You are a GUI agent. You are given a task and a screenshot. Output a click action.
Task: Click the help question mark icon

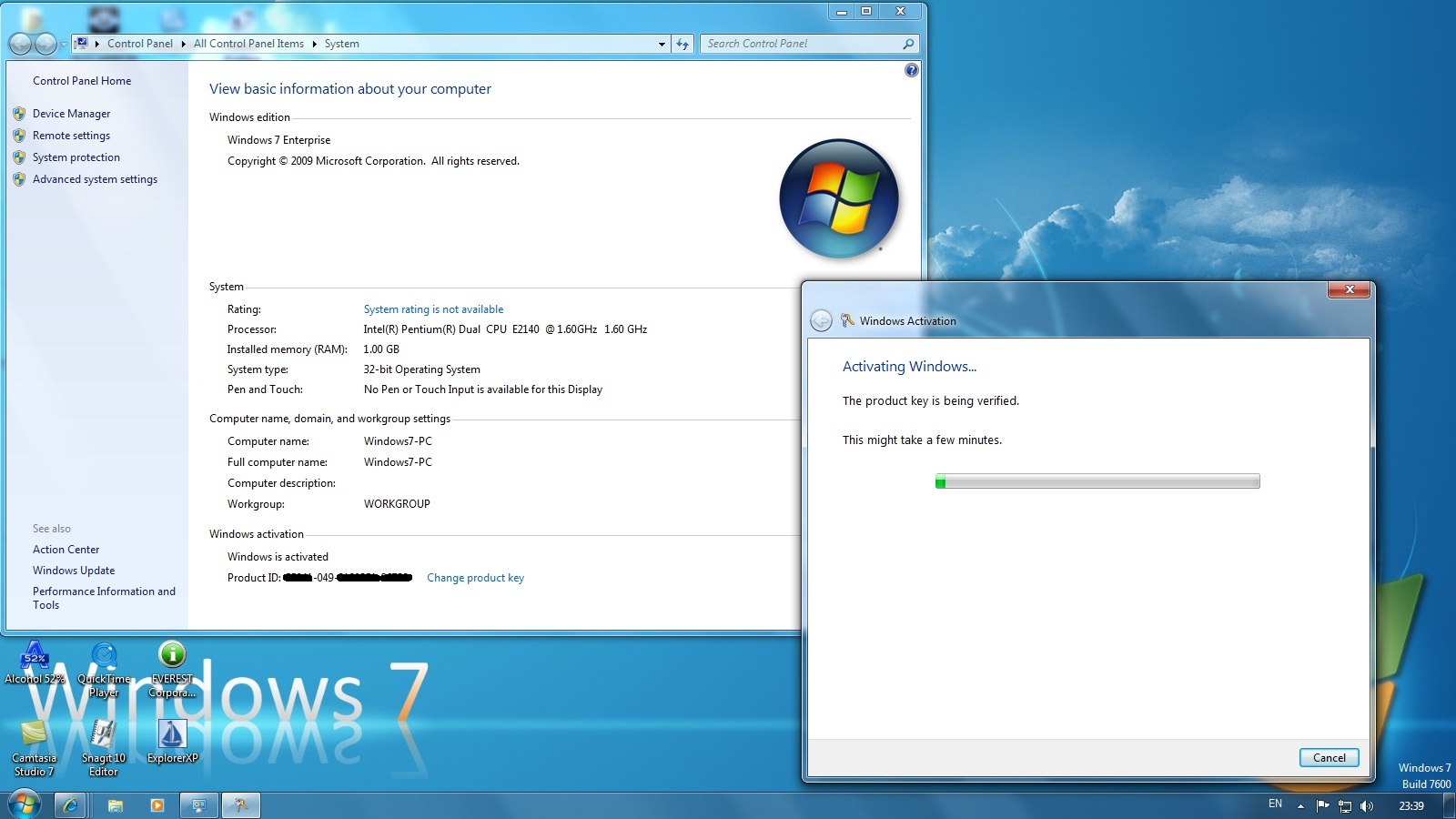(x=911, y=70)
